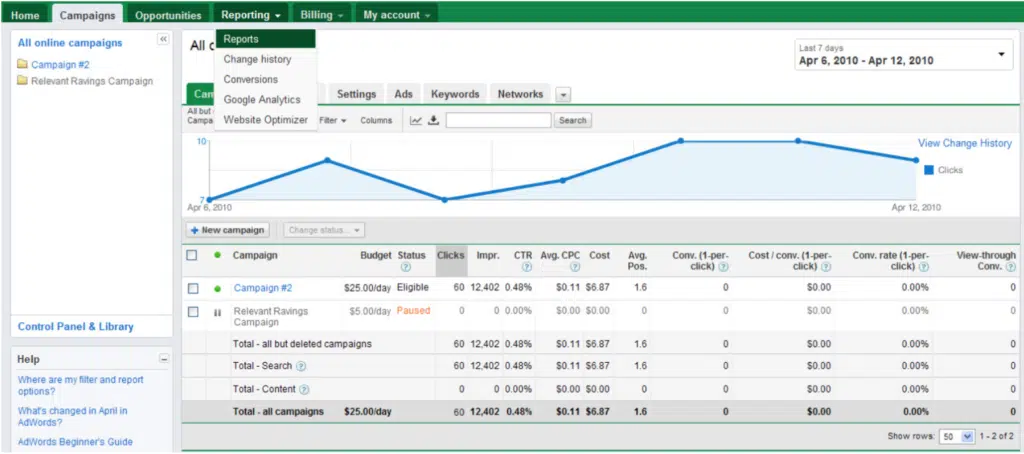This screenshot has height=454, width=1024.
Task: Click the Eligible status of Campaign #2
Action: [x=413, y=288]
